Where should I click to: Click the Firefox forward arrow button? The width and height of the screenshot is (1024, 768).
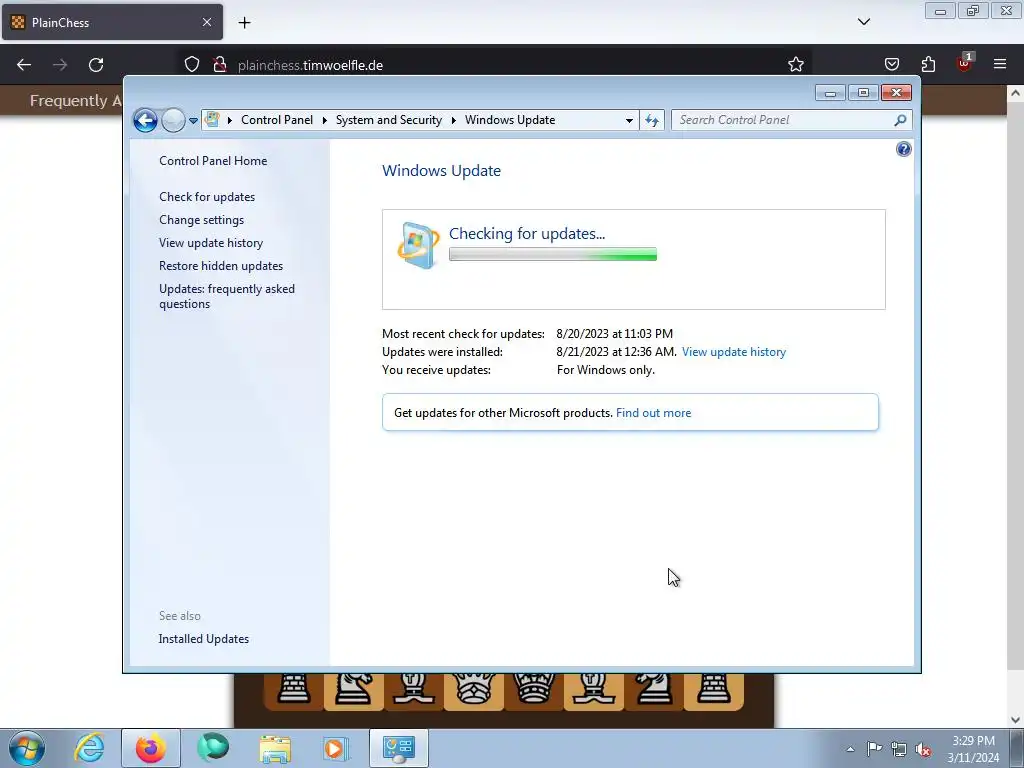tap(60, 65)
